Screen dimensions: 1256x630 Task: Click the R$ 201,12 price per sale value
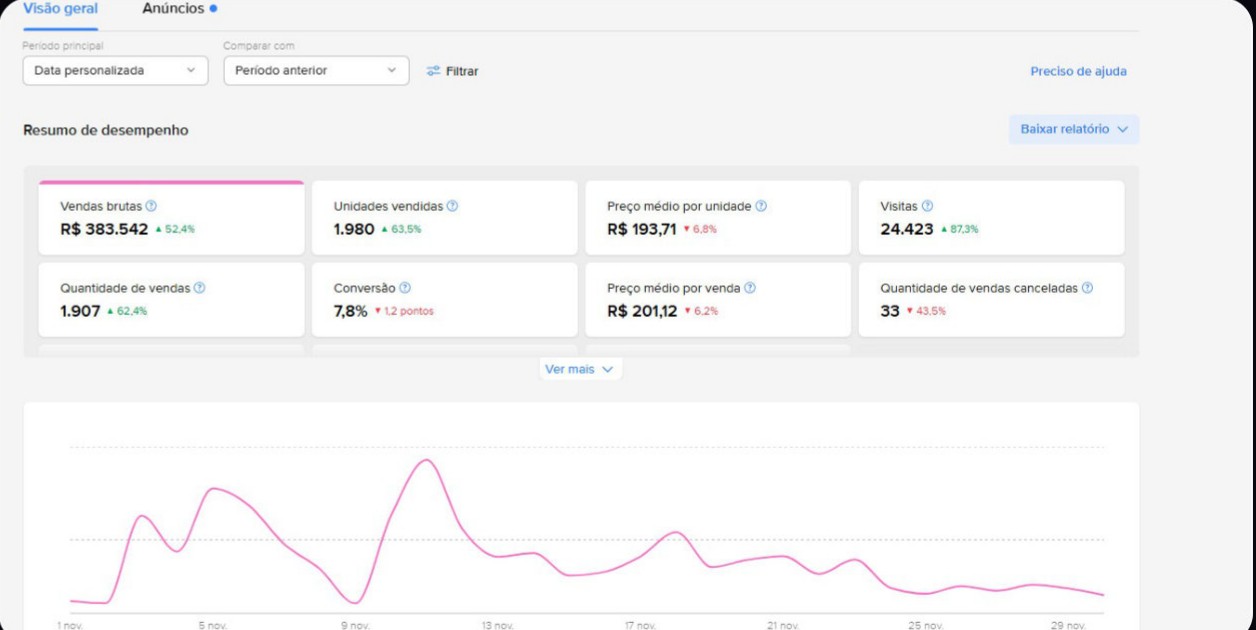point(642,311)
